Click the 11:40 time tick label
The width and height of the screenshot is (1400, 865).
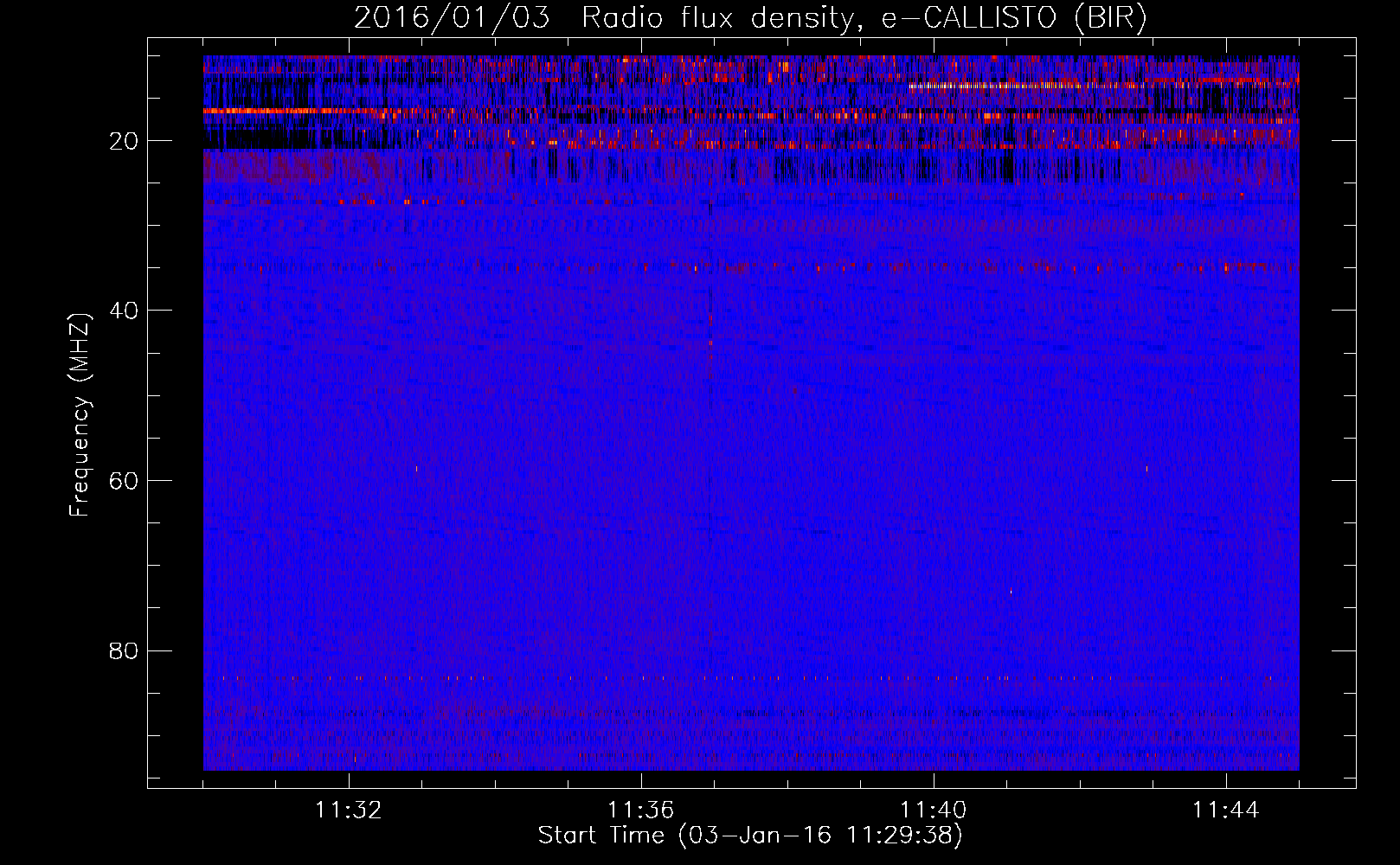click(934, 811)
